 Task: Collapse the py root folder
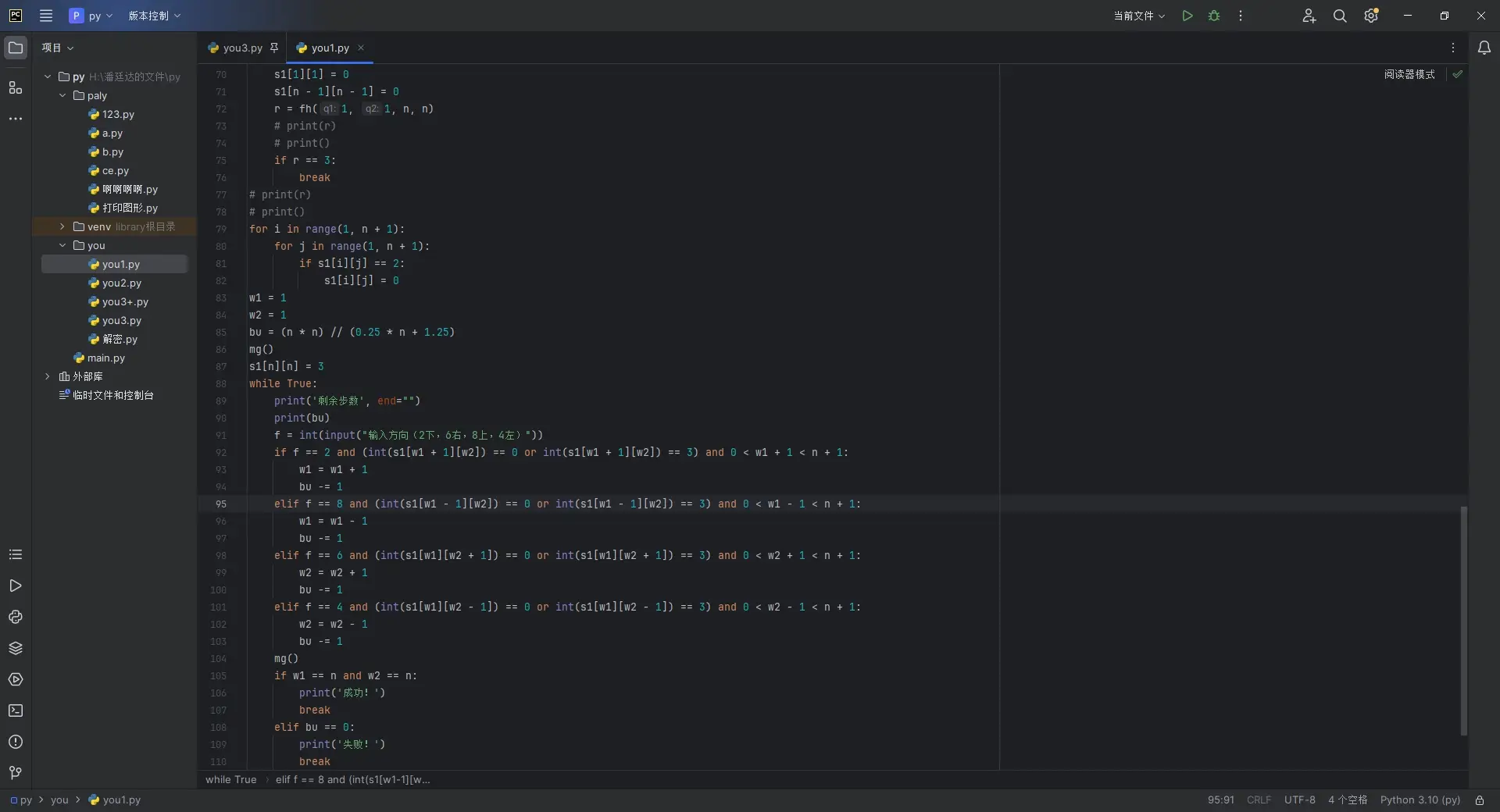(48, 77)
